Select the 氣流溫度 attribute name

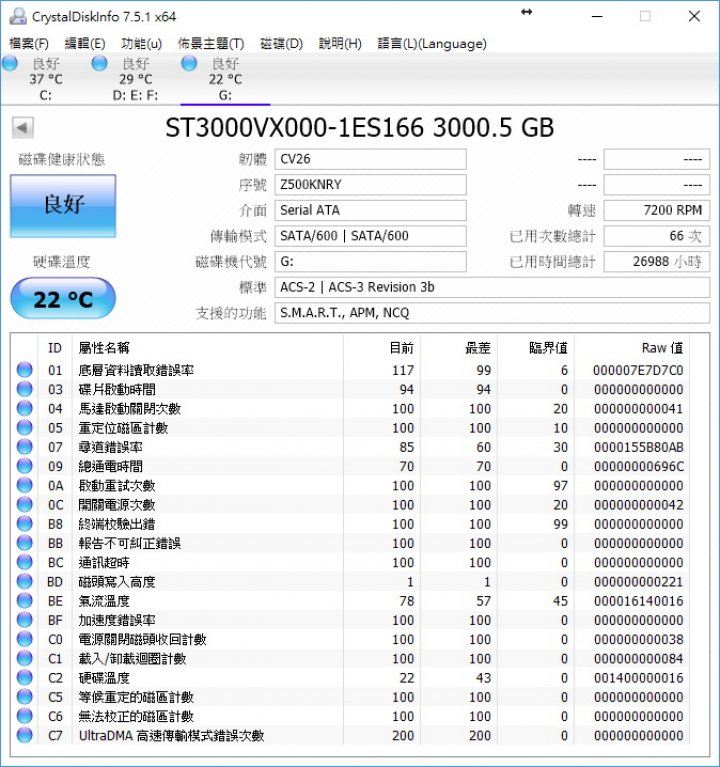tap(104, 601)
